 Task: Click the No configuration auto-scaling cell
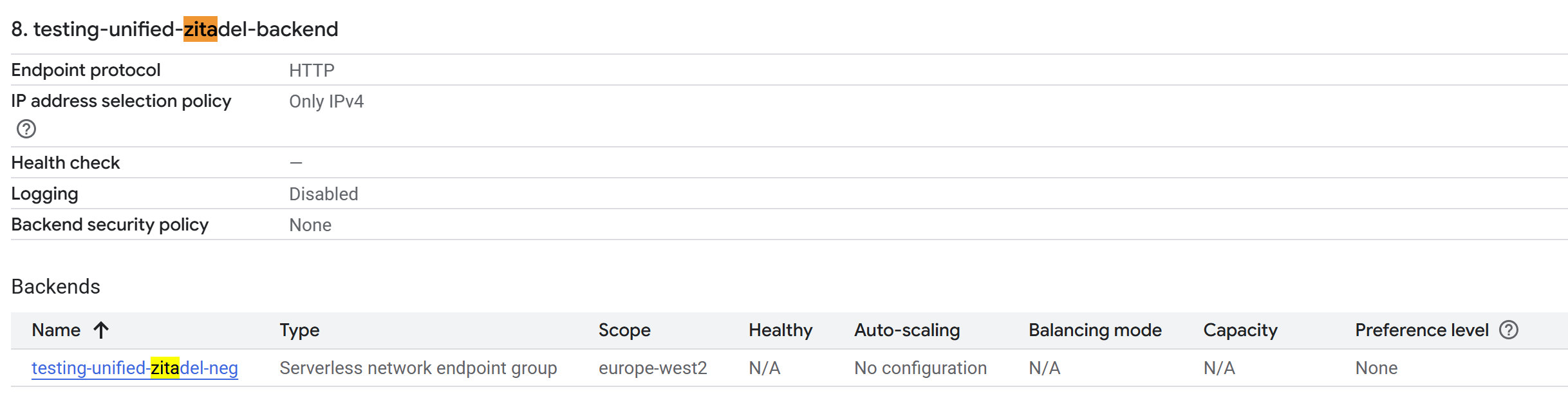click(920, 368)
